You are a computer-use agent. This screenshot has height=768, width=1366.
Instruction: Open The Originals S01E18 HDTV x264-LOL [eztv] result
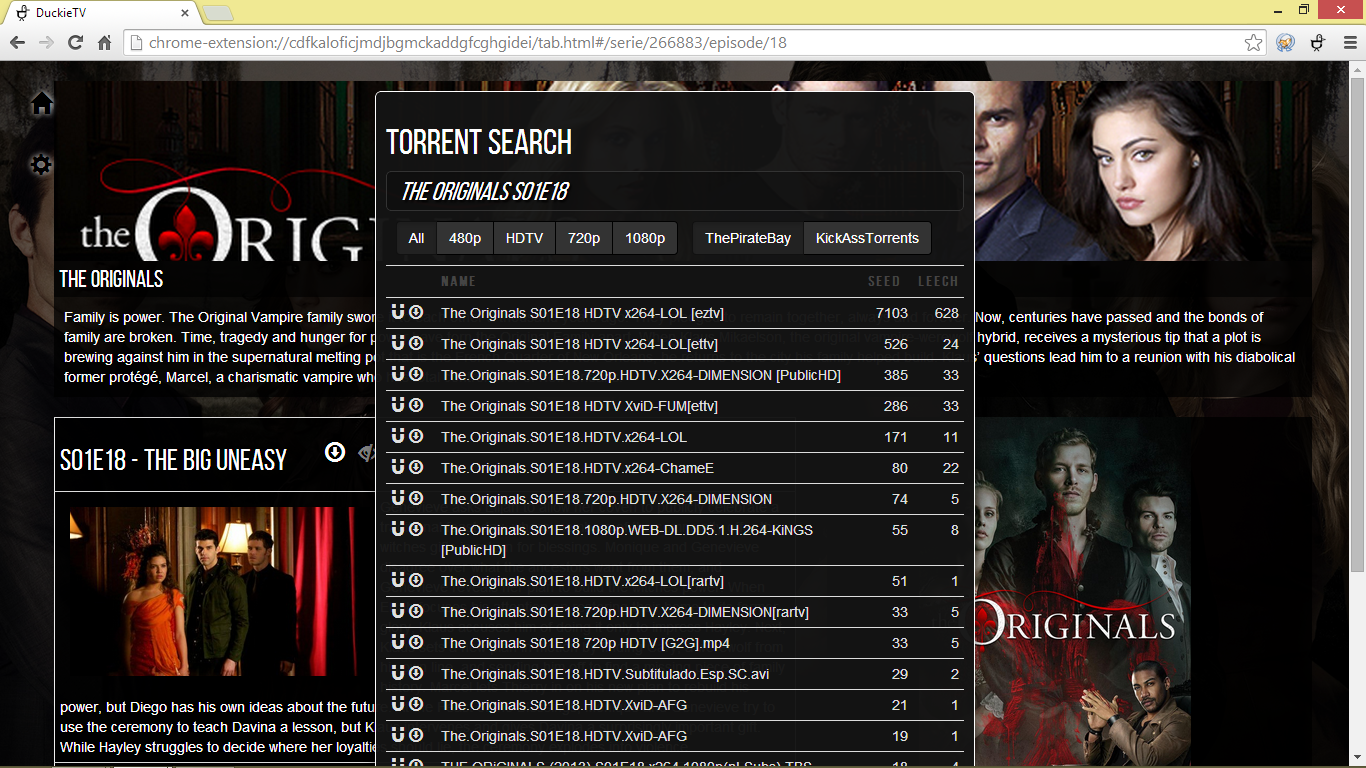click(582, 313)
